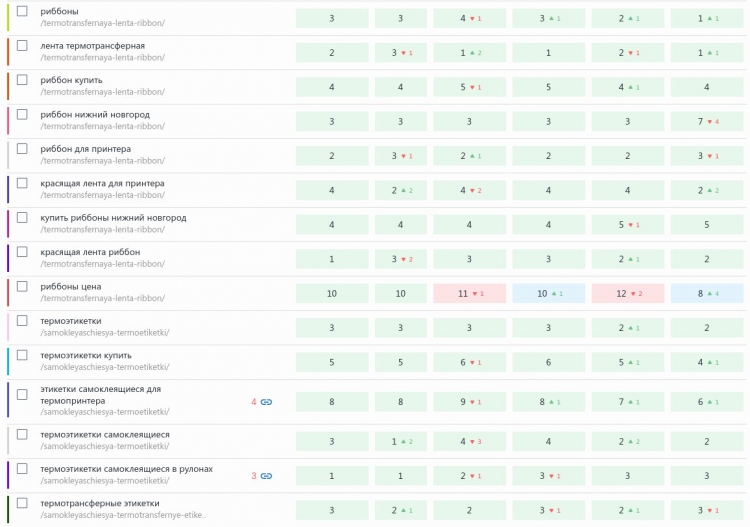Select the red cell showing position 11
This screenshot has width=750, height=527.
point(470,293)
